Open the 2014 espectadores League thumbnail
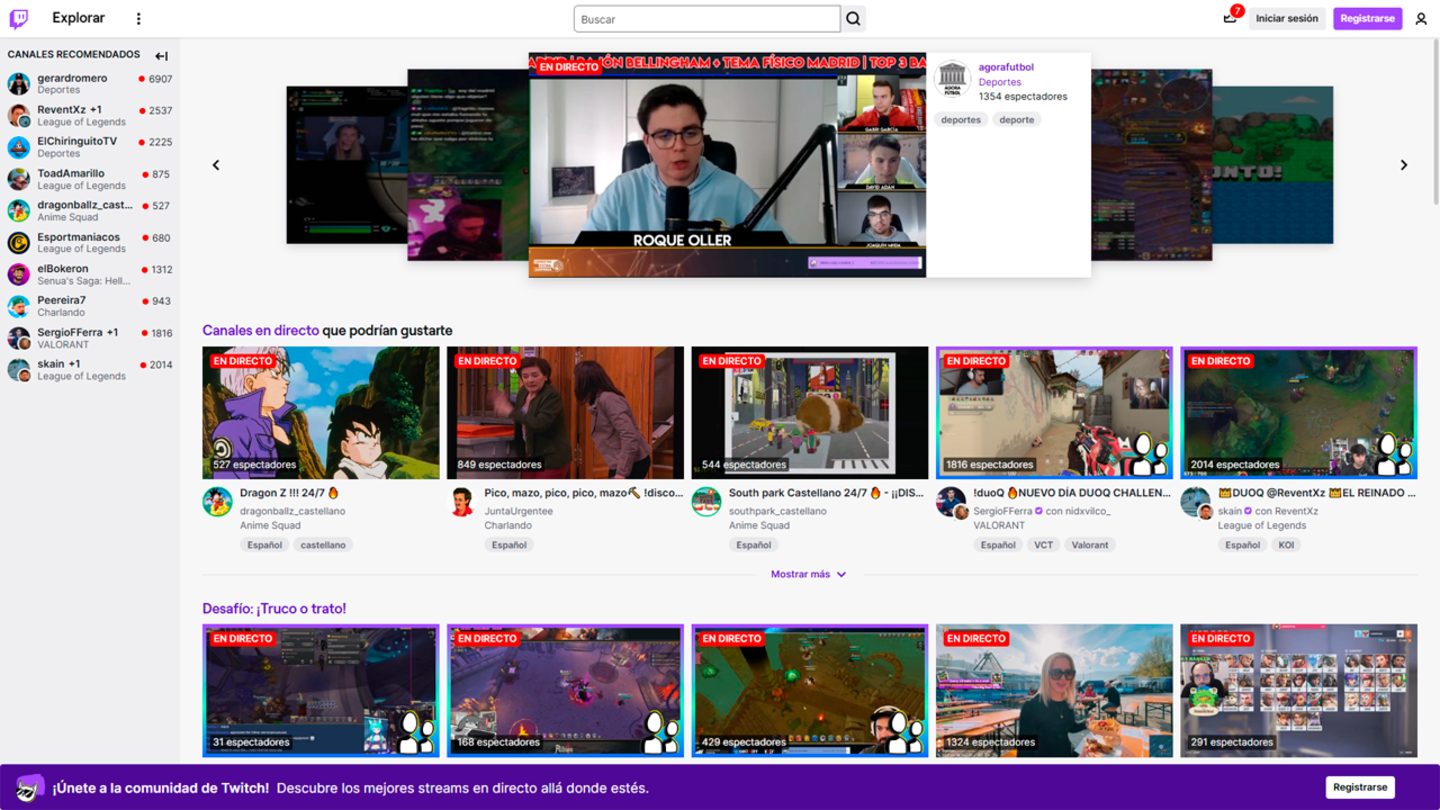Viewport: 1440px width, 810px height. pyautogui.click(x=1299, y=413)
